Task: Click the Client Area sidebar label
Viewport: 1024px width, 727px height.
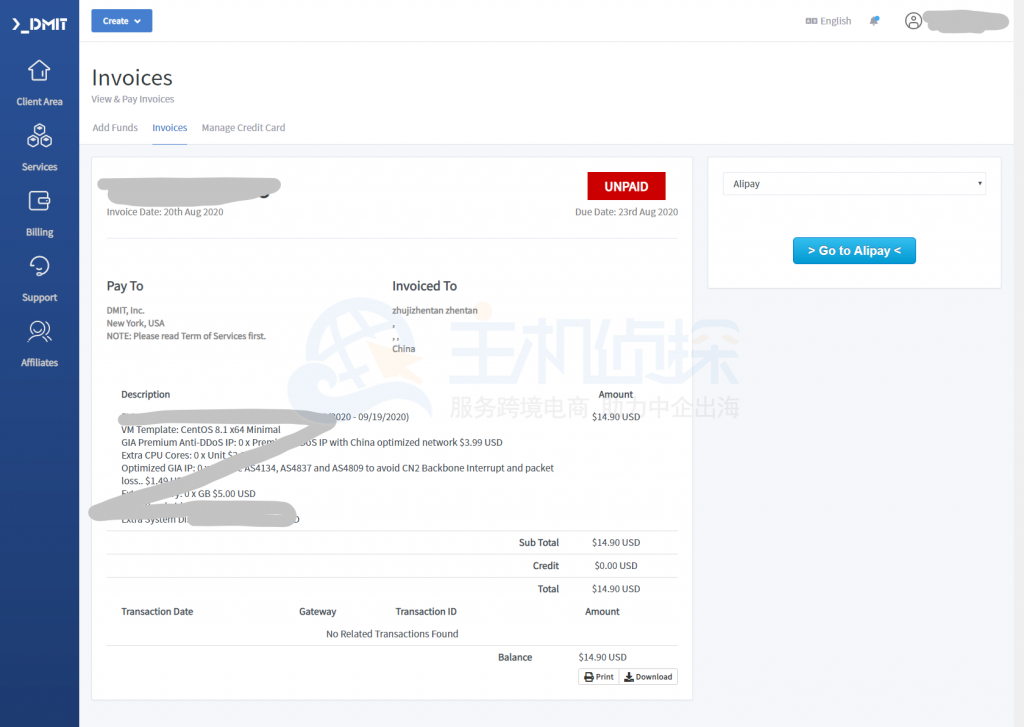Action: point(39,101)
